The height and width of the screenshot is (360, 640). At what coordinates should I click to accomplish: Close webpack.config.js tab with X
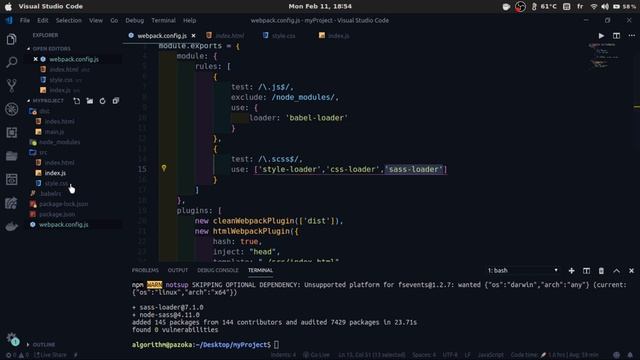coord(193,36)
